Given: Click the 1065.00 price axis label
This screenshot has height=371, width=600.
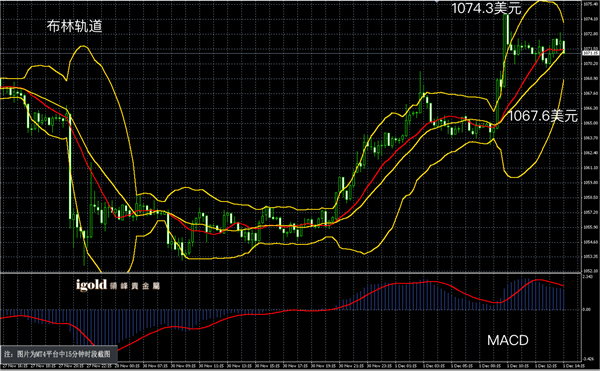Looking at the screenshot, I should click(591, 123).
